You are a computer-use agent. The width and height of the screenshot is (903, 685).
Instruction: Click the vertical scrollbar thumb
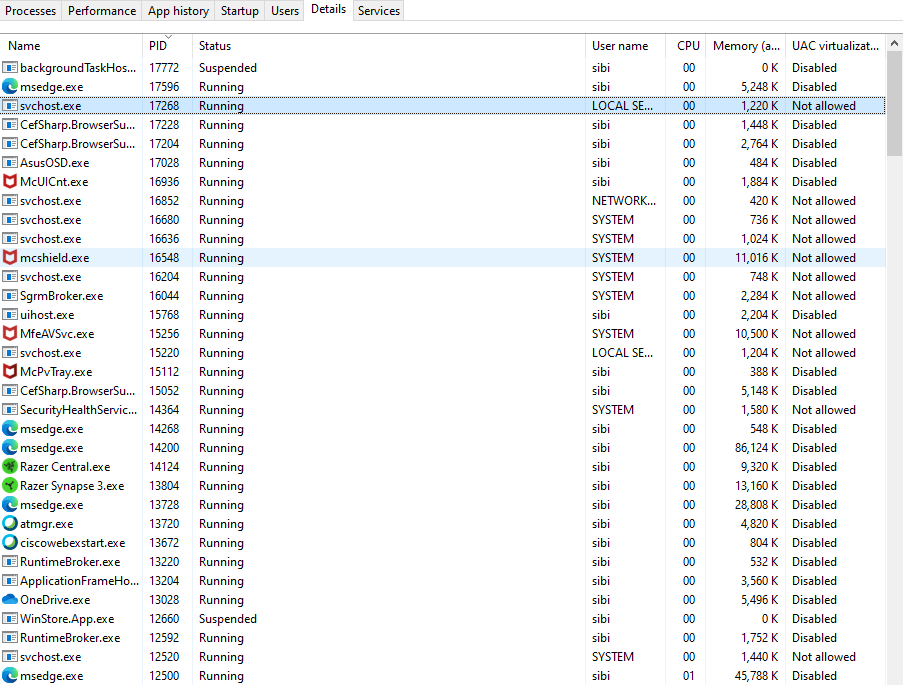pos(894,104)
